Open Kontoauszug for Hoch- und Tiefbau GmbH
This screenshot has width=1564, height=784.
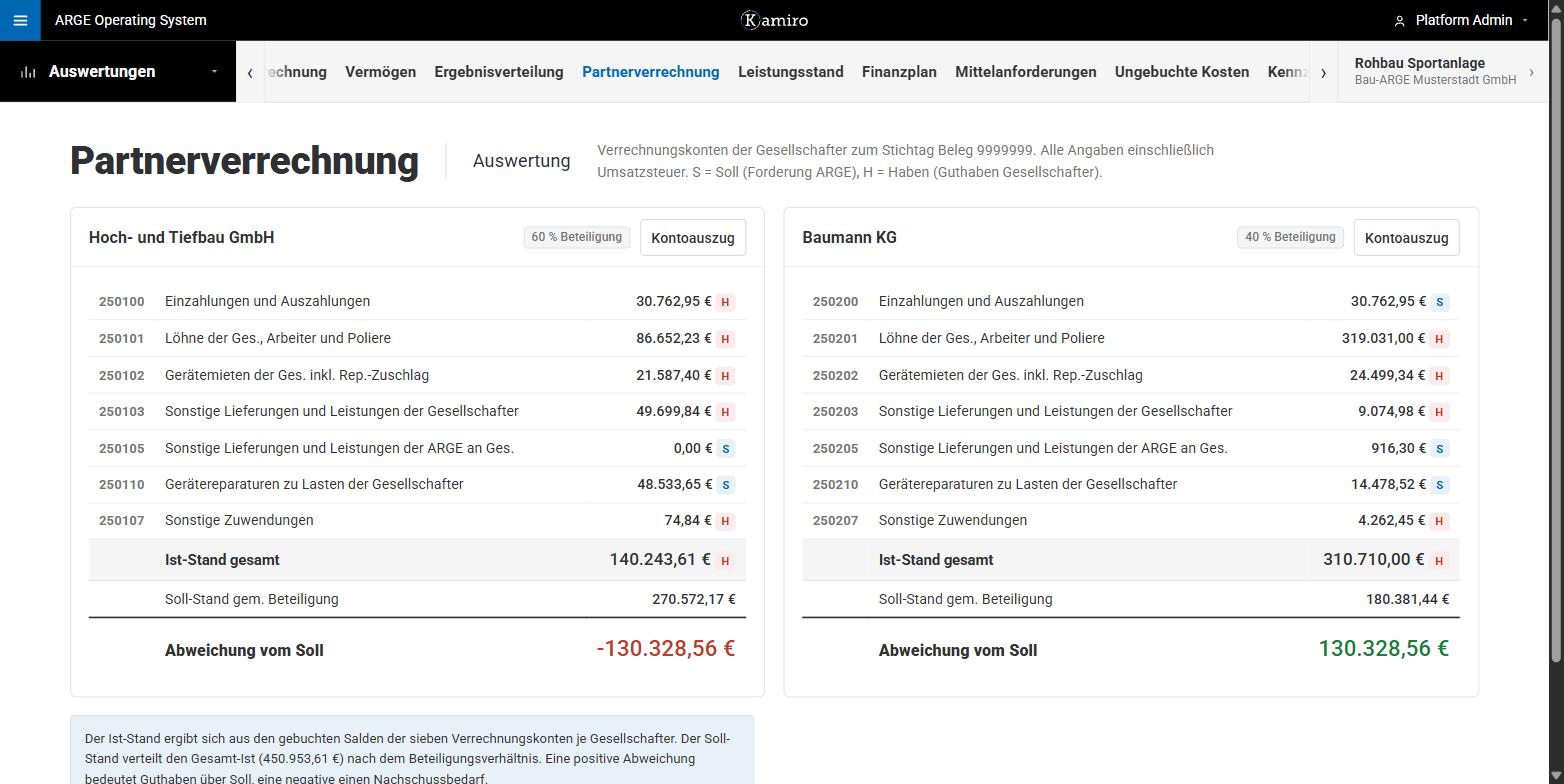point(693,238)
